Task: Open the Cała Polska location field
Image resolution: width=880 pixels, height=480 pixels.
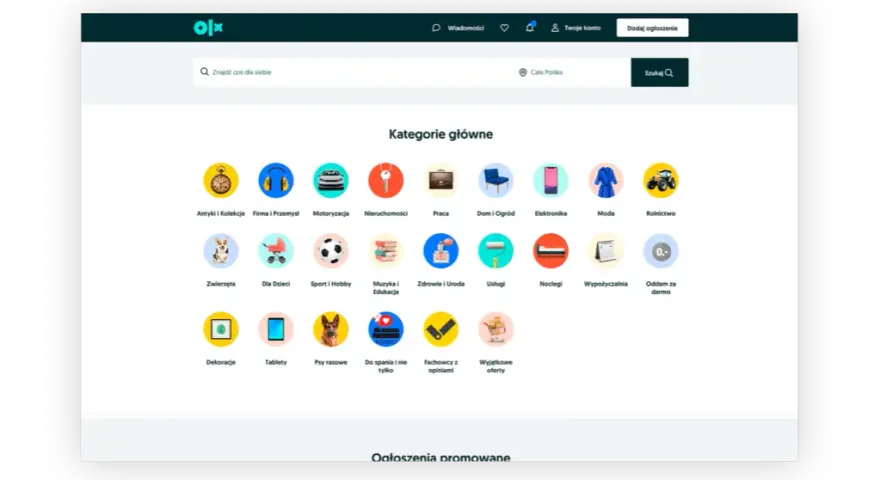Action: [571, 72]
